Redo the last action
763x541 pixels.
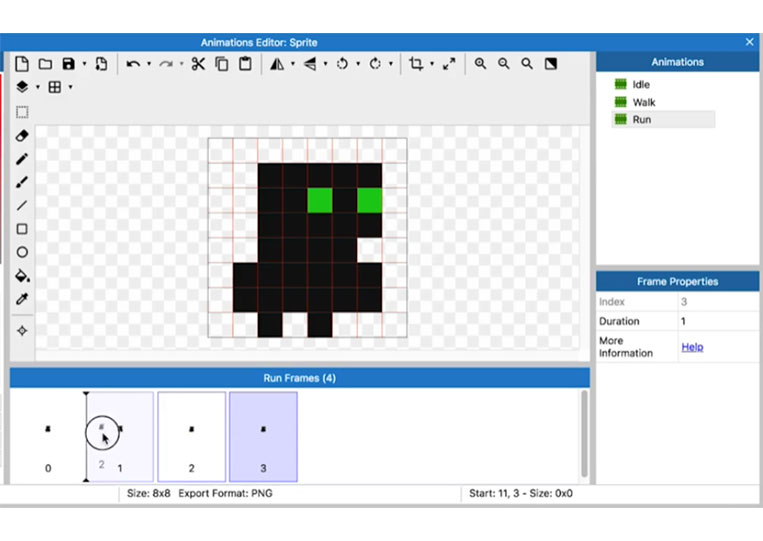coord(166,64)
